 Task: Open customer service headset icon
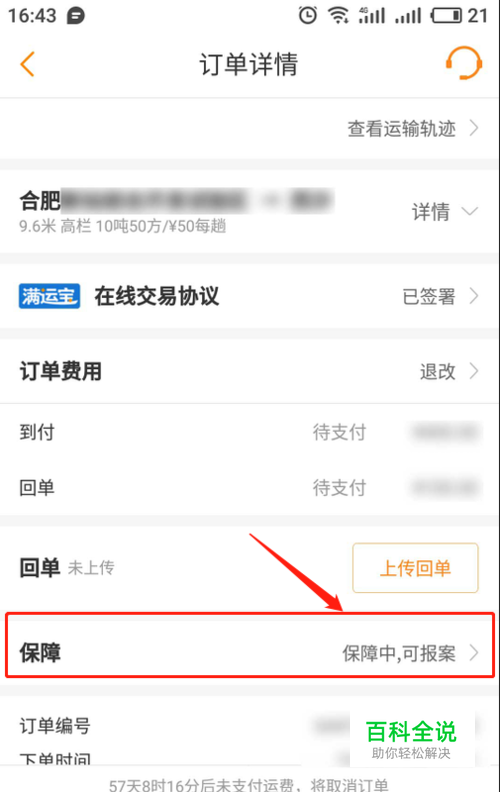click(x=464, y=63)
